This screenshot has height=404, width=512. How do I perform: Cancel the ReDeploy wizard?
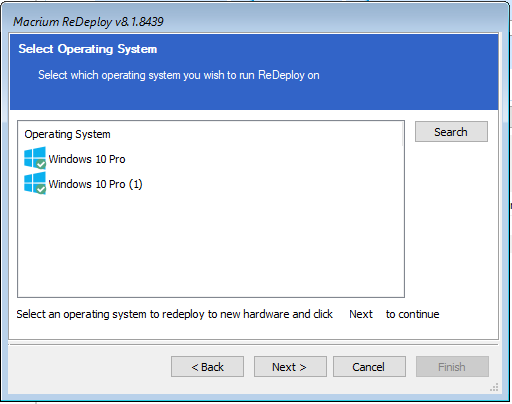click(369, 367)
